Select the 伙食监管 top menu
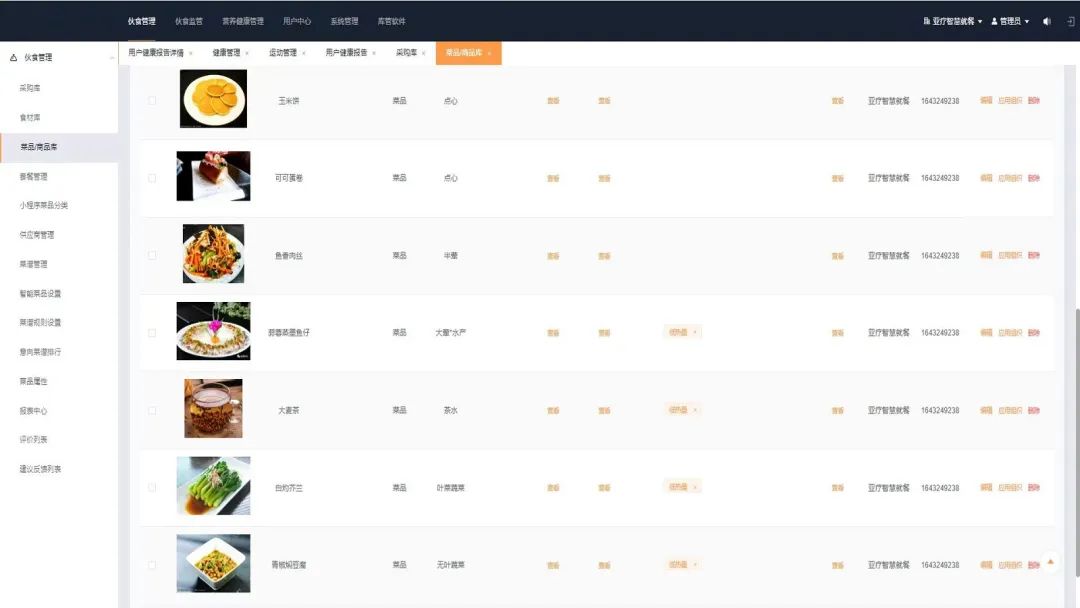1080x608 pixels. 189,21
